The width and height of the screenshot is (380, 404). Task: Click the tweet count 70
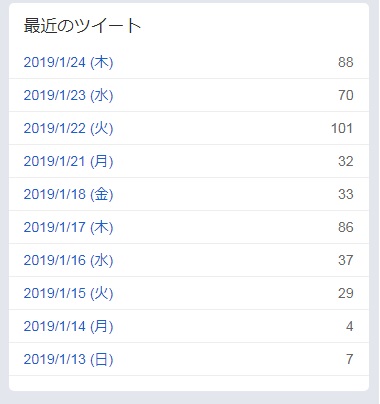pyautogui.click(x=346, y=95)
